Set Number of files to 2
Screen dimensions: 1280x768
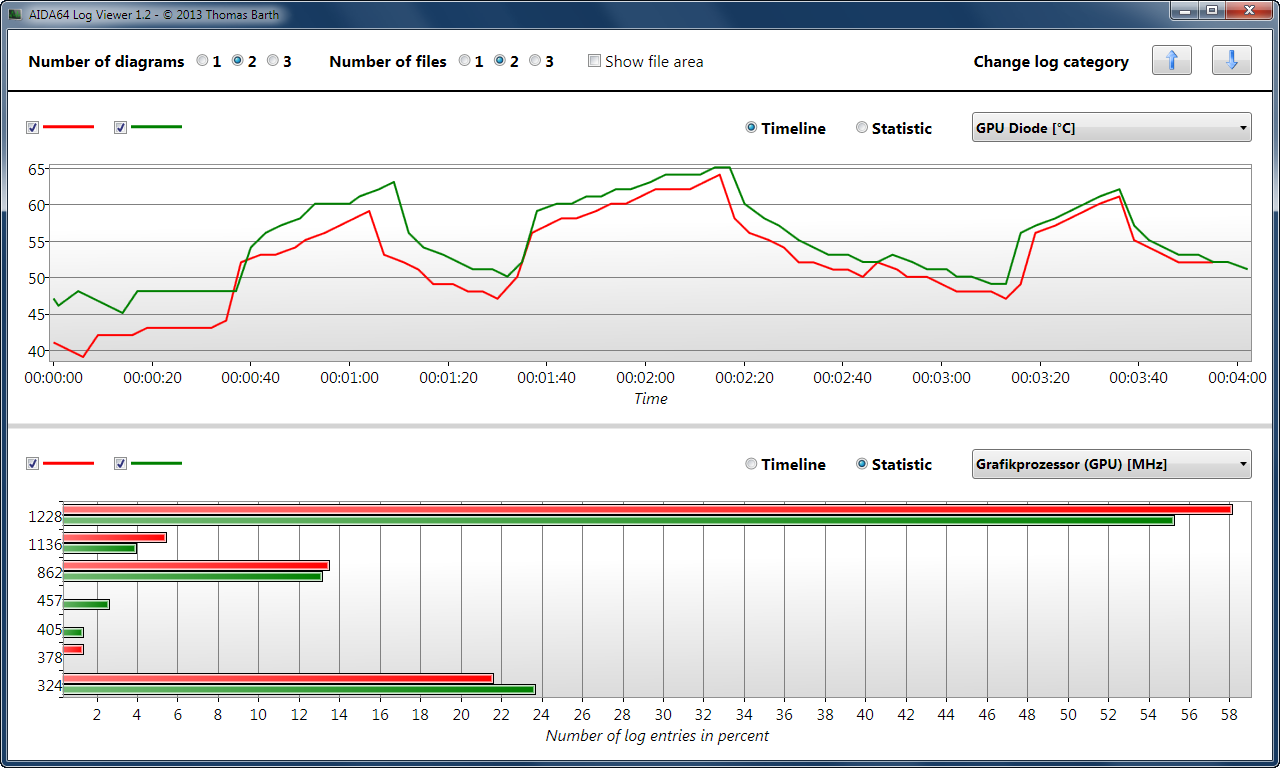pos(500,61)
